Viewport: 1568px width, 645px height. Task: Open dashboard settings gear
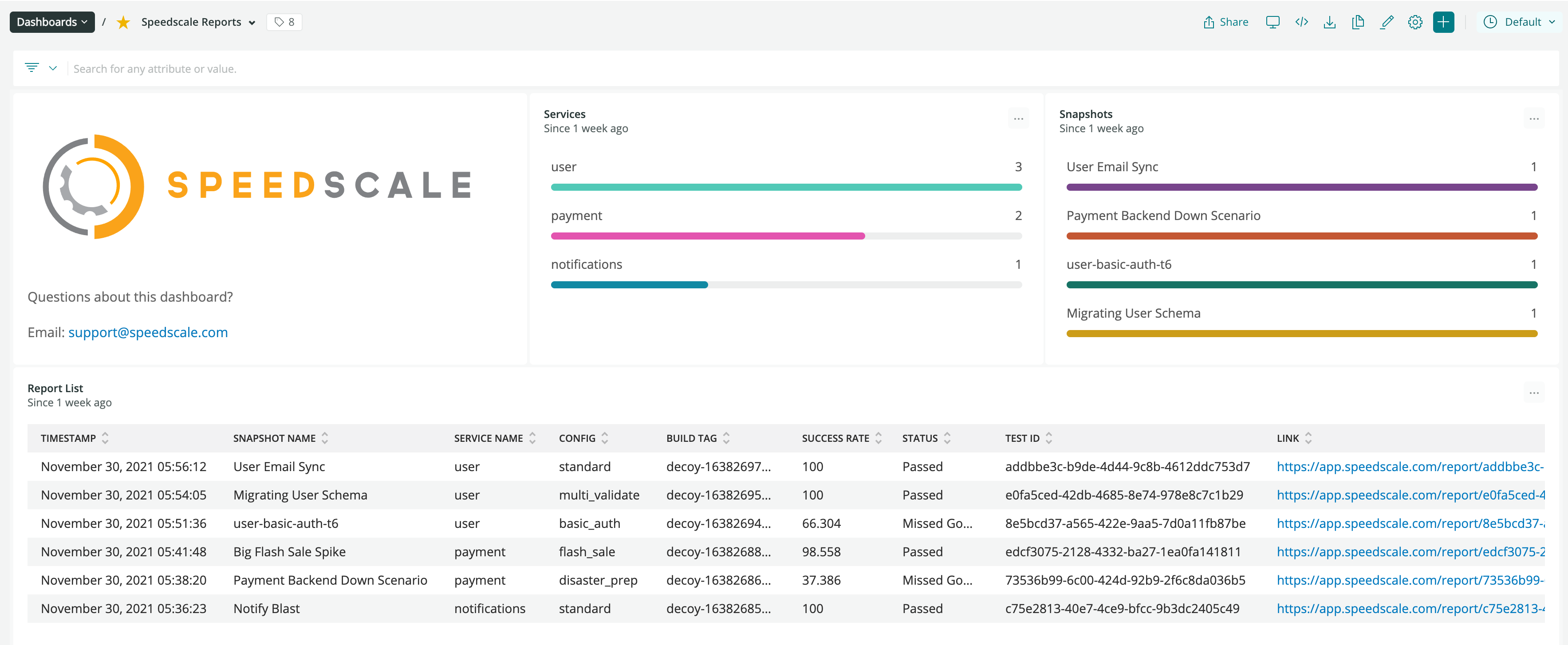coord(1415,23)
